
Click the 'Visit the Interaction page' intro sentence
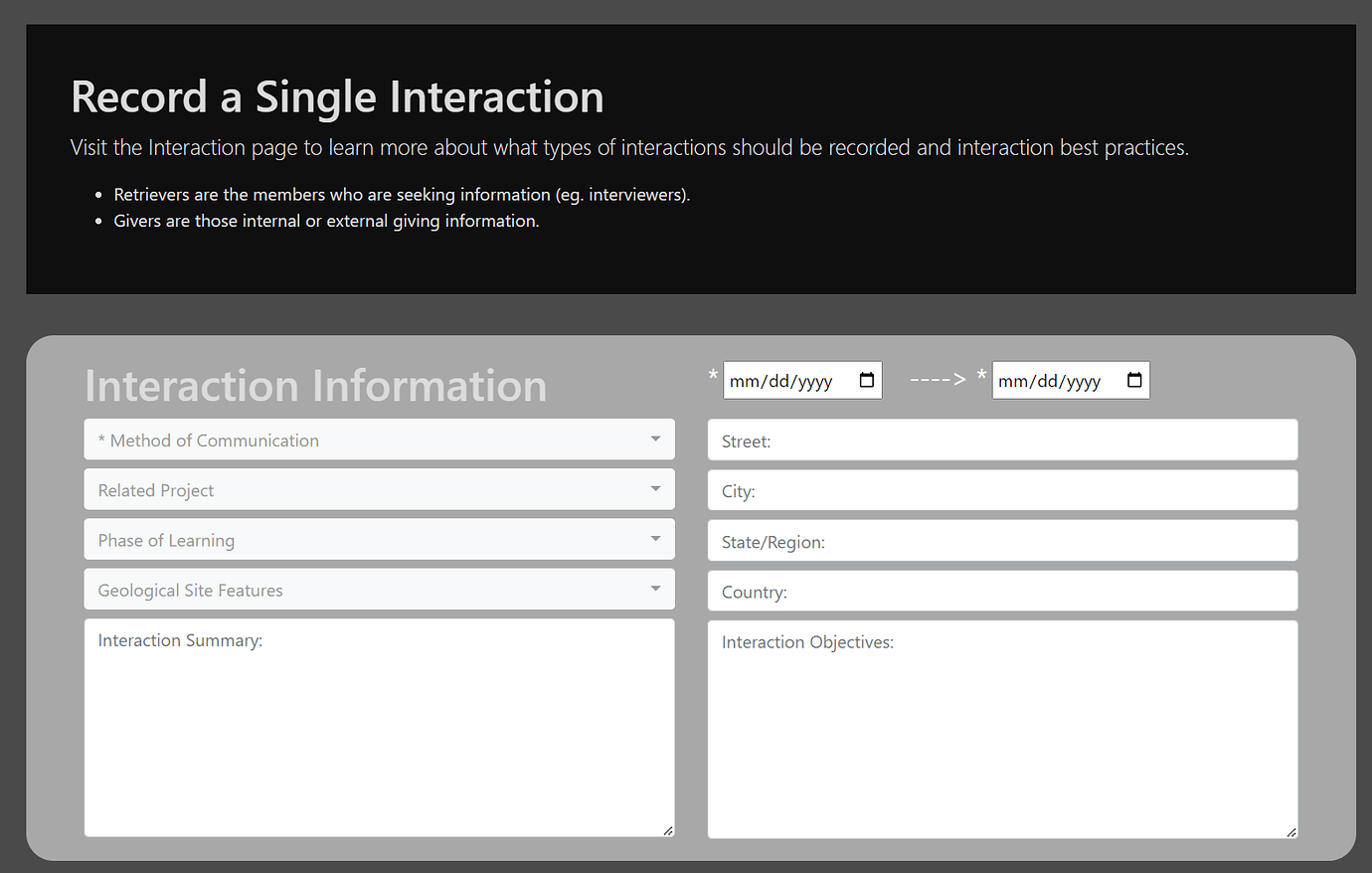pyautogui.click(x=629, y=148)
